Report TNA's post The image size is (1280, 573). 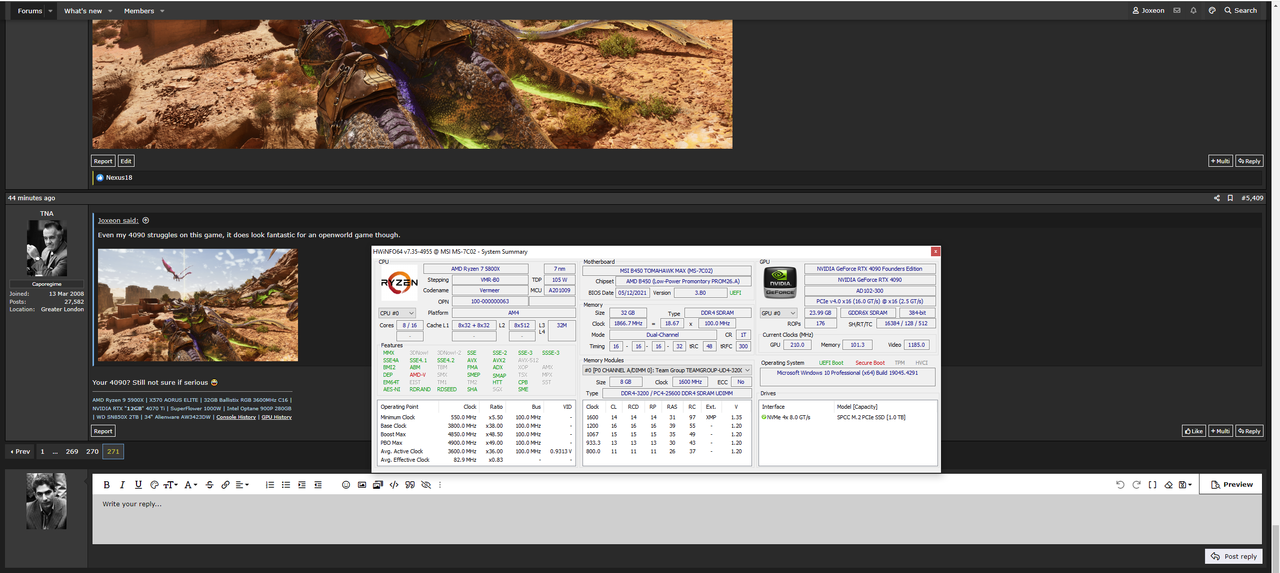103,431
